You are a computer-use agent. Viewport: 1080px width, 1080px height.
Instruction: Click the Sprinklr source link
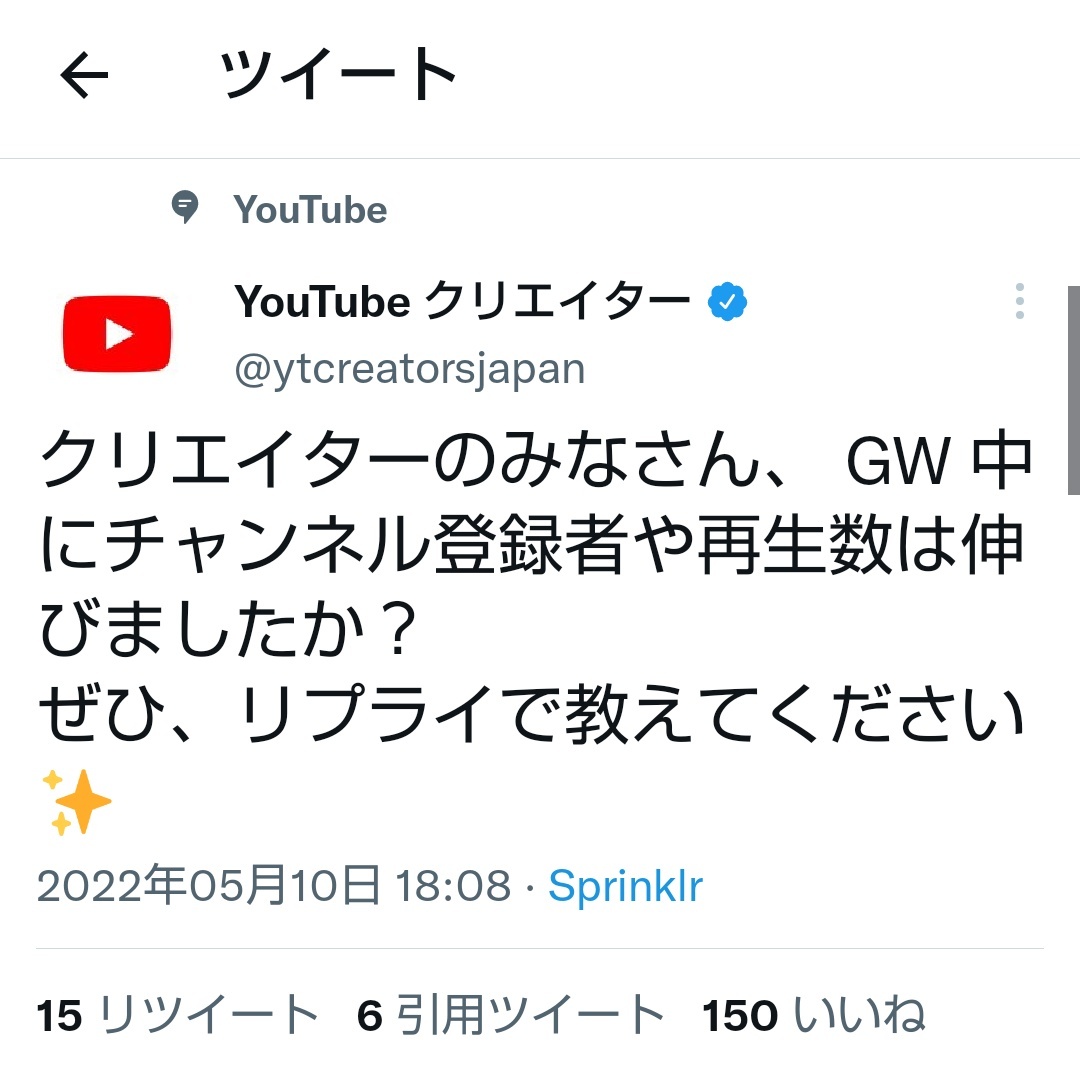click(x=625, y=885)
